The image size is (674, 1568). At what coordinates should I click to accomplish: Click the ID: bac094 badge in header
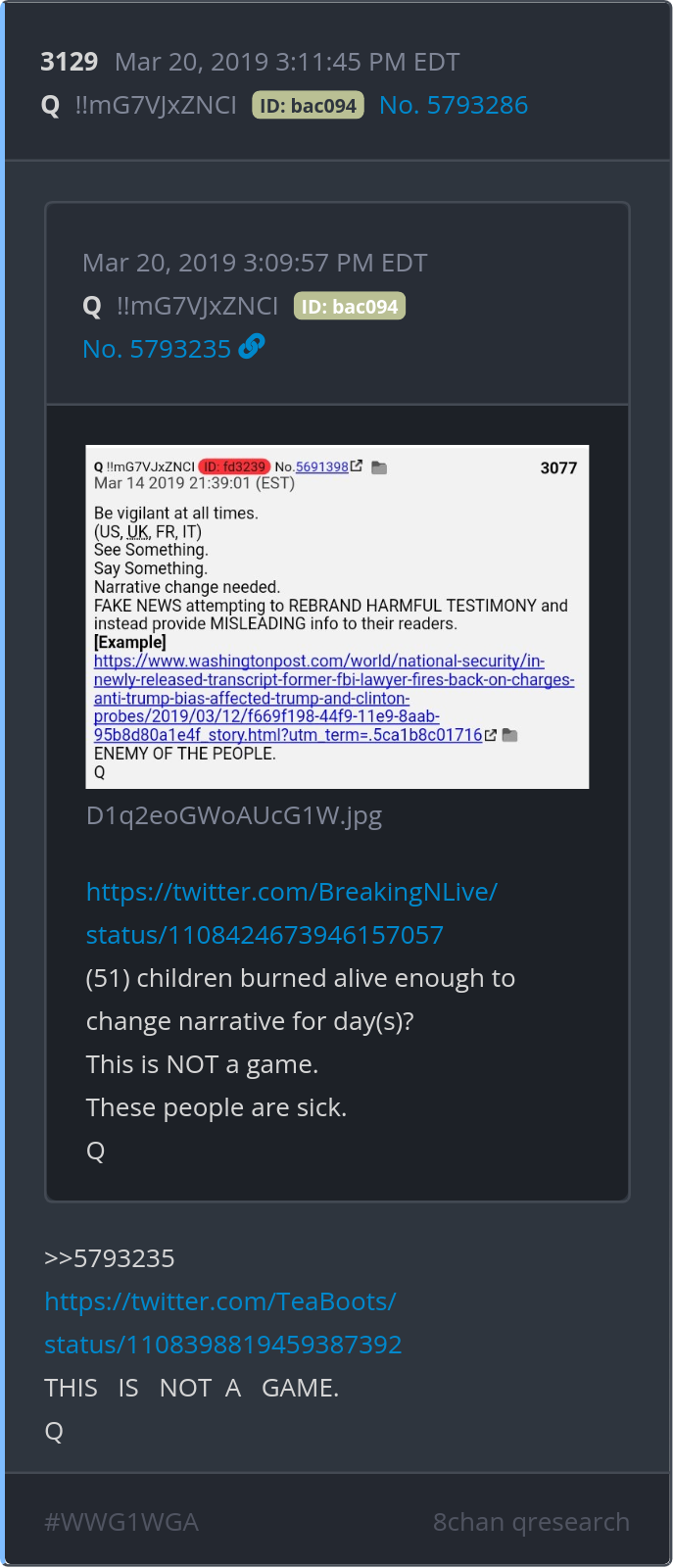(x=309, y=105)
